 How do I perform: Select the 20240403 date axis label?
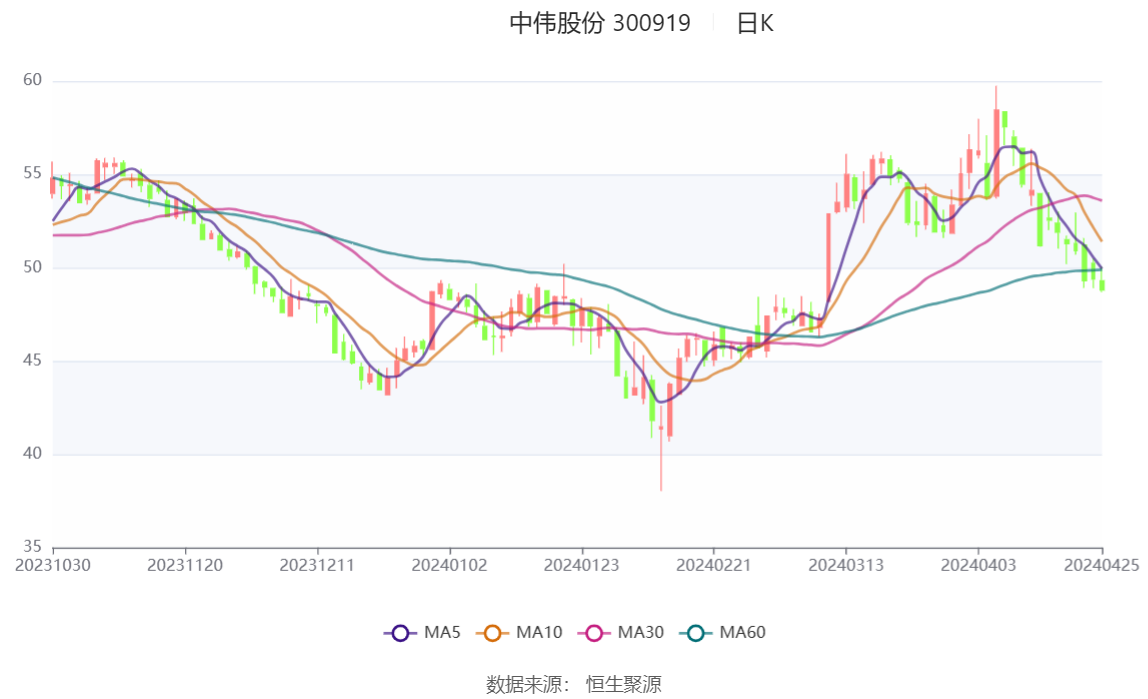tap(978, 565)
